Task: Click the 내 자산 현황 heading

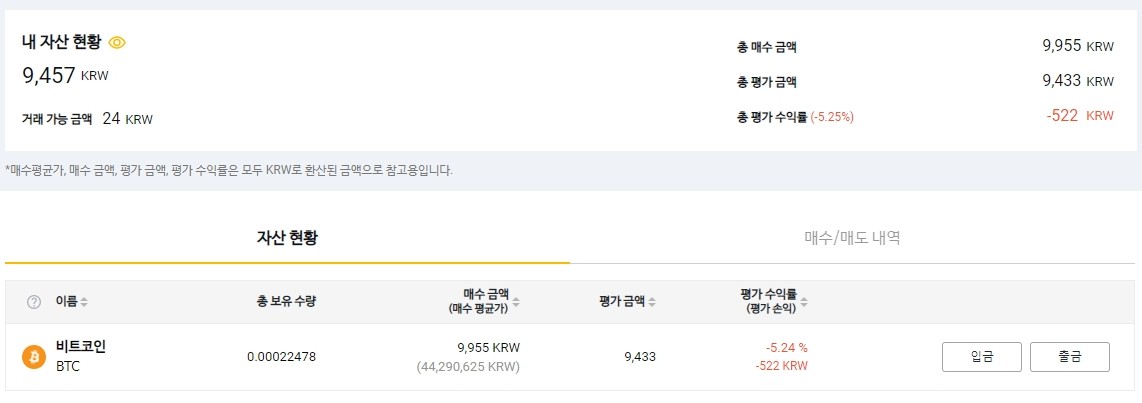Action: (x=62, y=42)
